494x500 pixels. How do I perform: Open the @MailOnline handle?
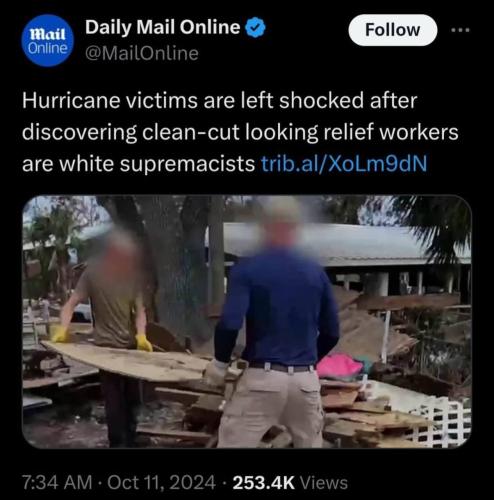click(142, 53)
